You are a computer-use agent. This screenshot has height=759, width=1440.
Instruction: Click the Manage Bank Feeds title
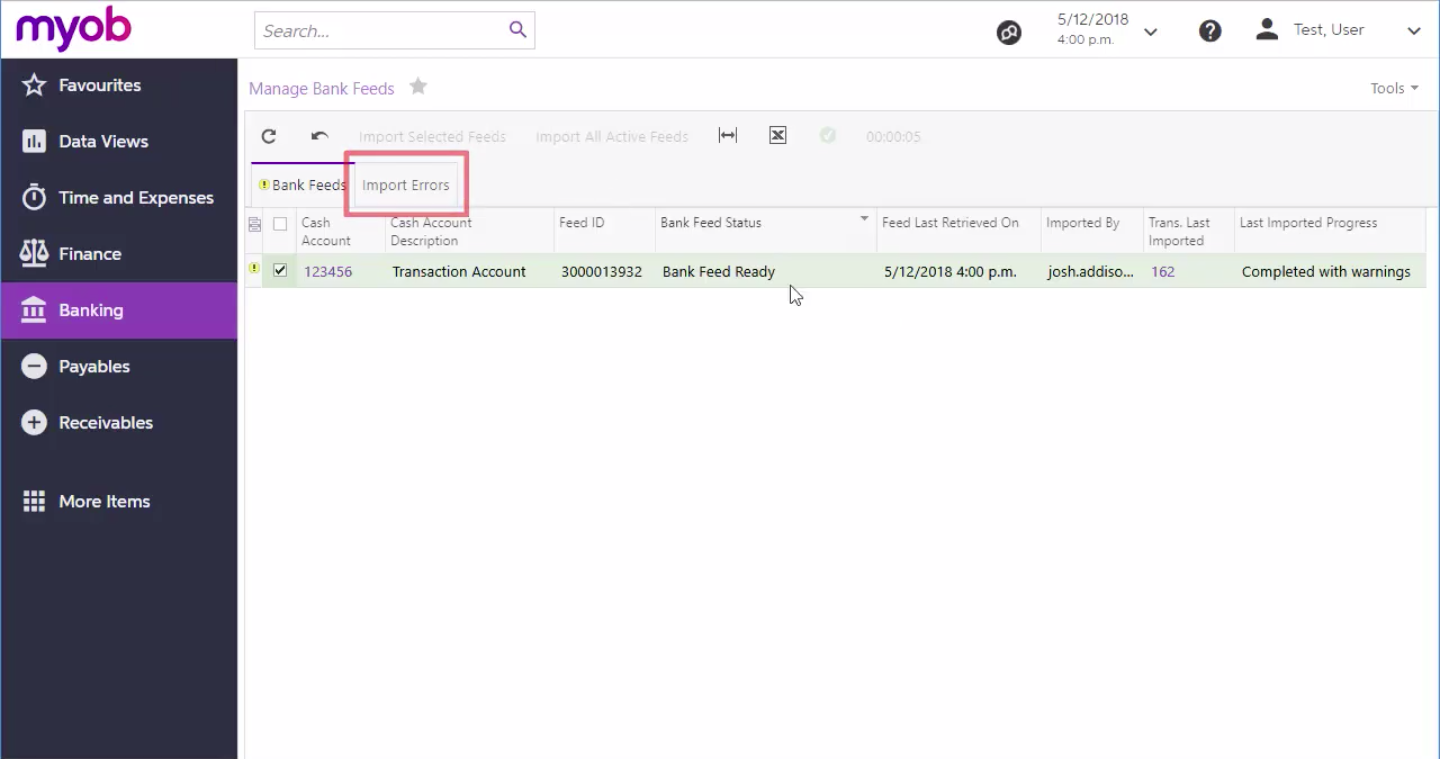(x=322, y=89)
